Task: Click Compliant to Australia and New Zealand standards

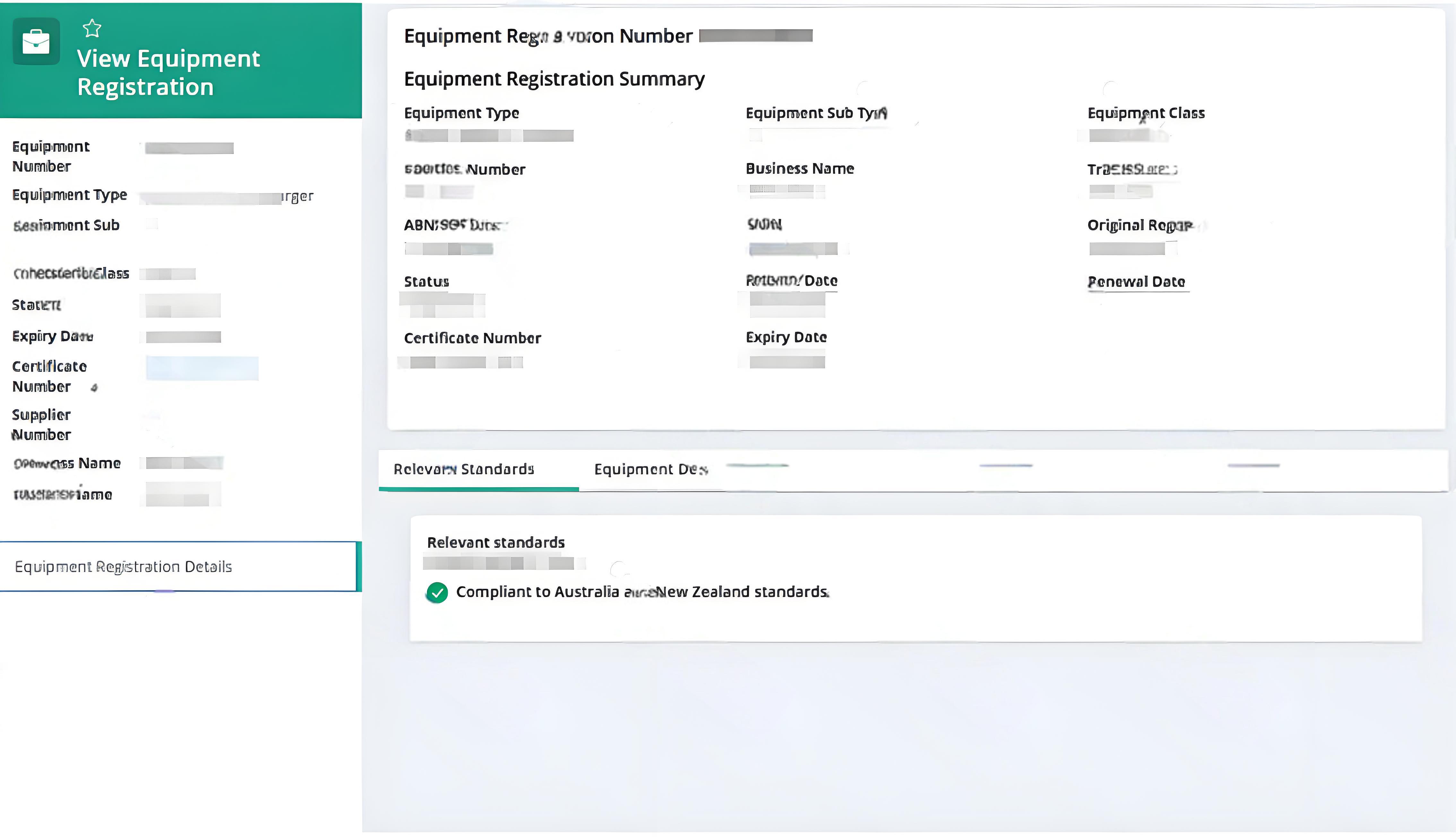Action: pyautogui.click(x=642, y=592)
